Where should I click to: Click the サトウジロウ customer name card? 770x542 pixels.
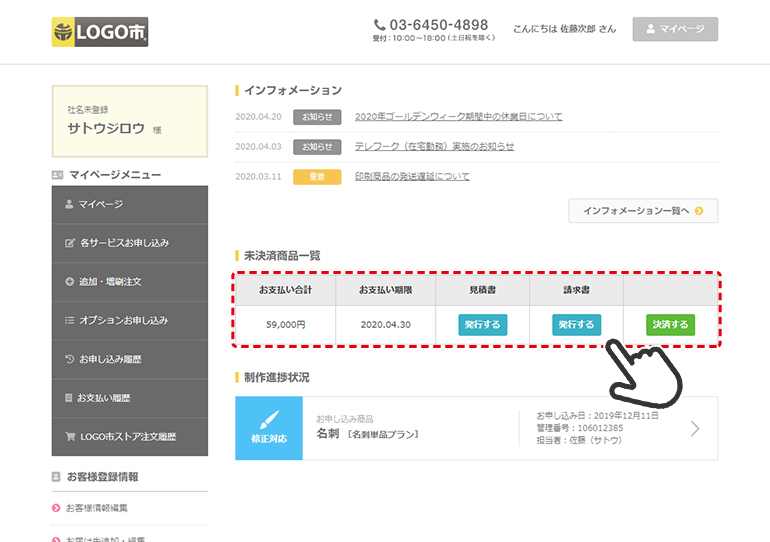(x=130, y=121)
